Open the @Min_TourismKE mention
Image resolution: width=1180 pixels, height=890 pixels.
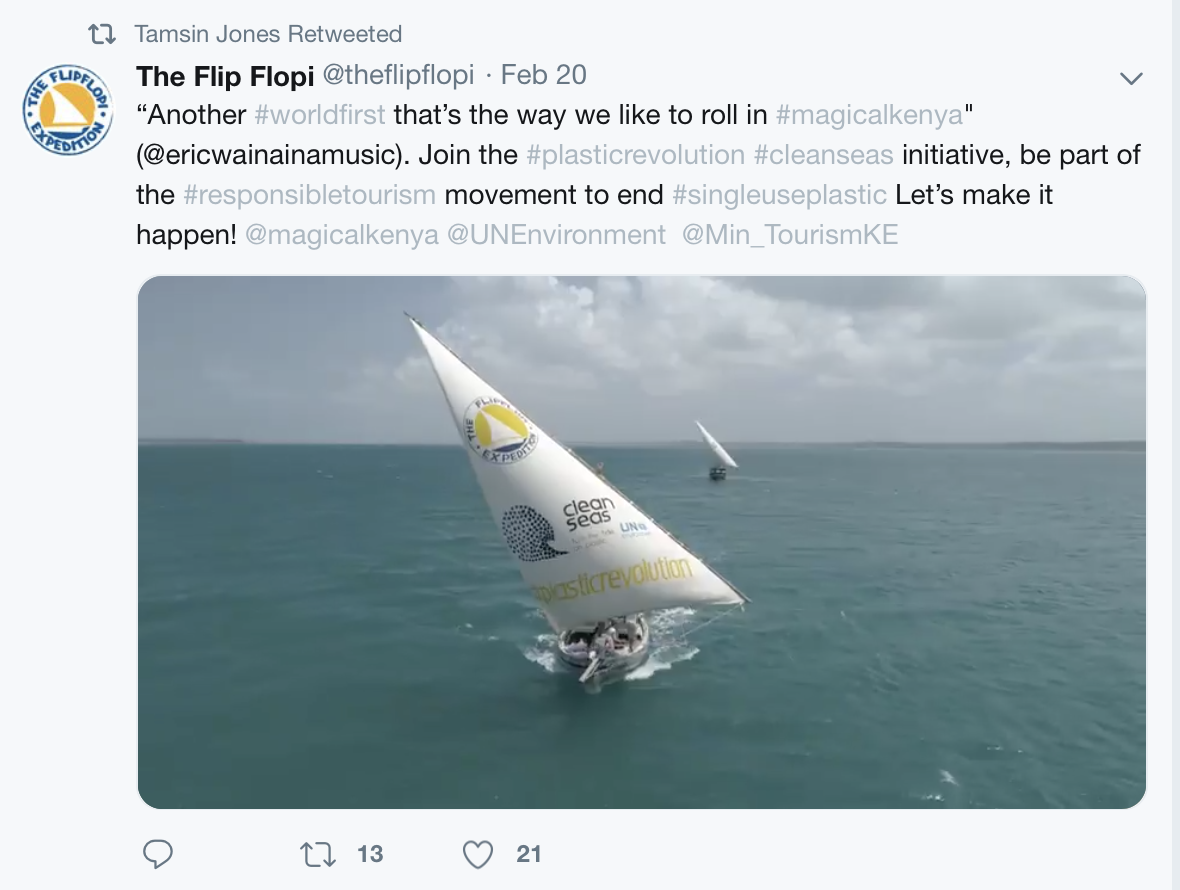(790, 235)
